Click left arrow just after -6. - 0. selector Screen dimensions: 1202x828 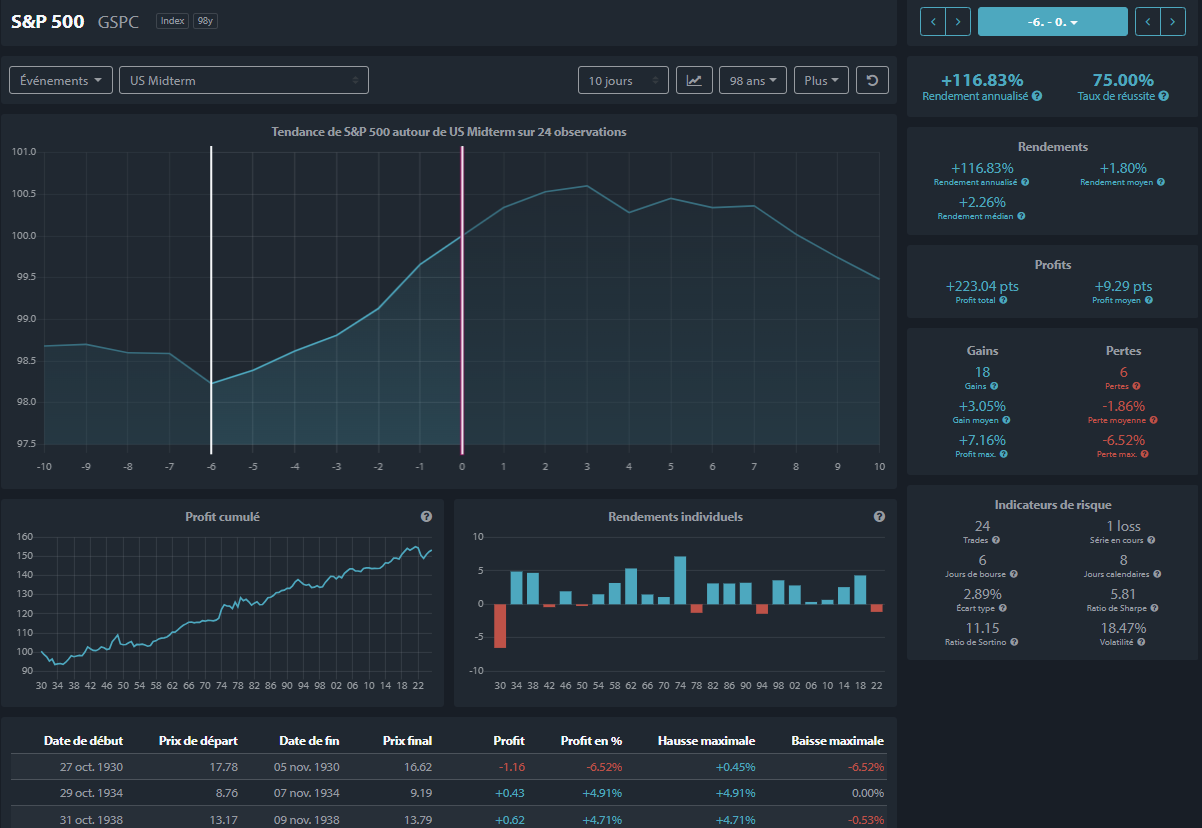[1148, 21]
